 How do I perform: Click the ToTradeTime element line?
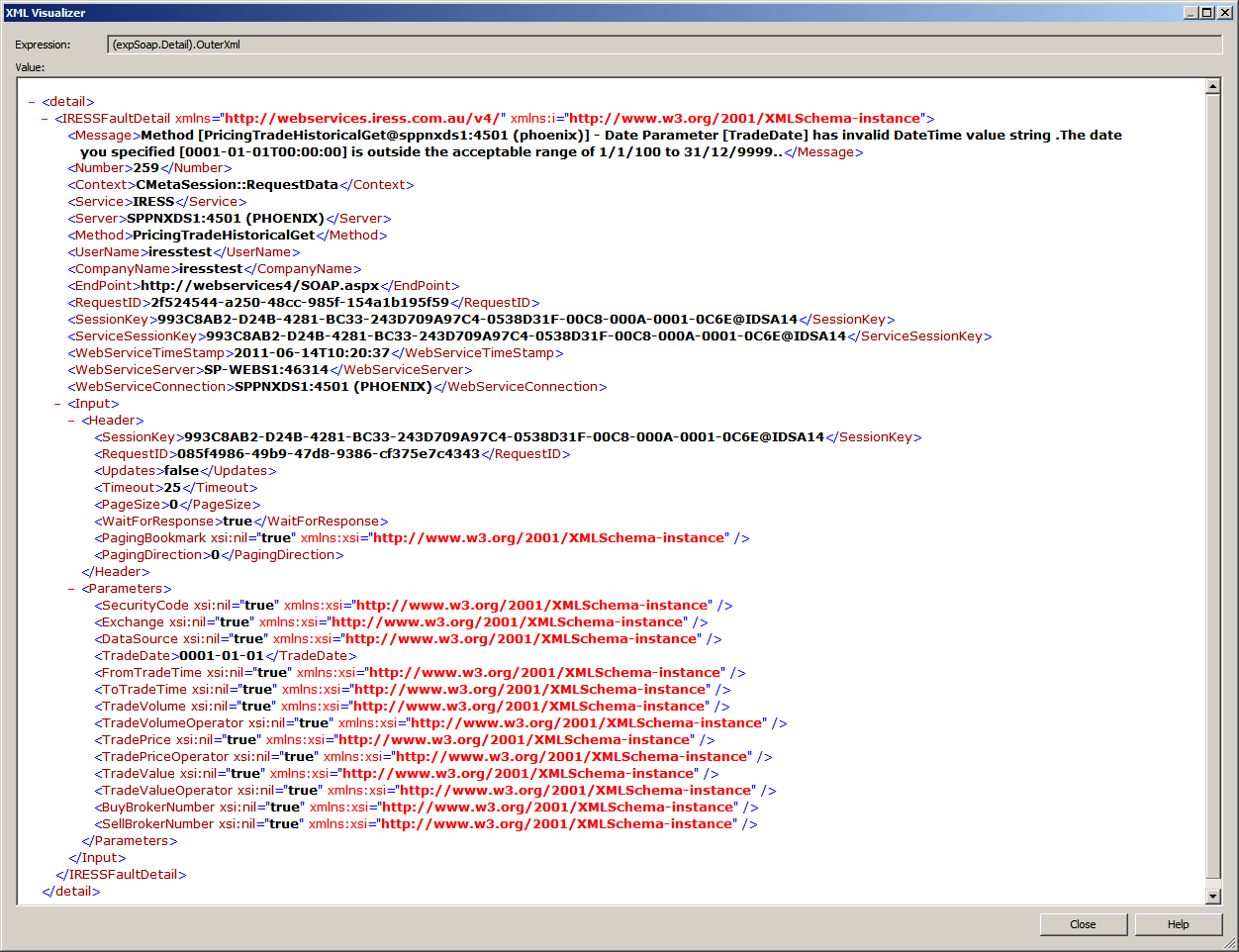[x=413, y=690]
